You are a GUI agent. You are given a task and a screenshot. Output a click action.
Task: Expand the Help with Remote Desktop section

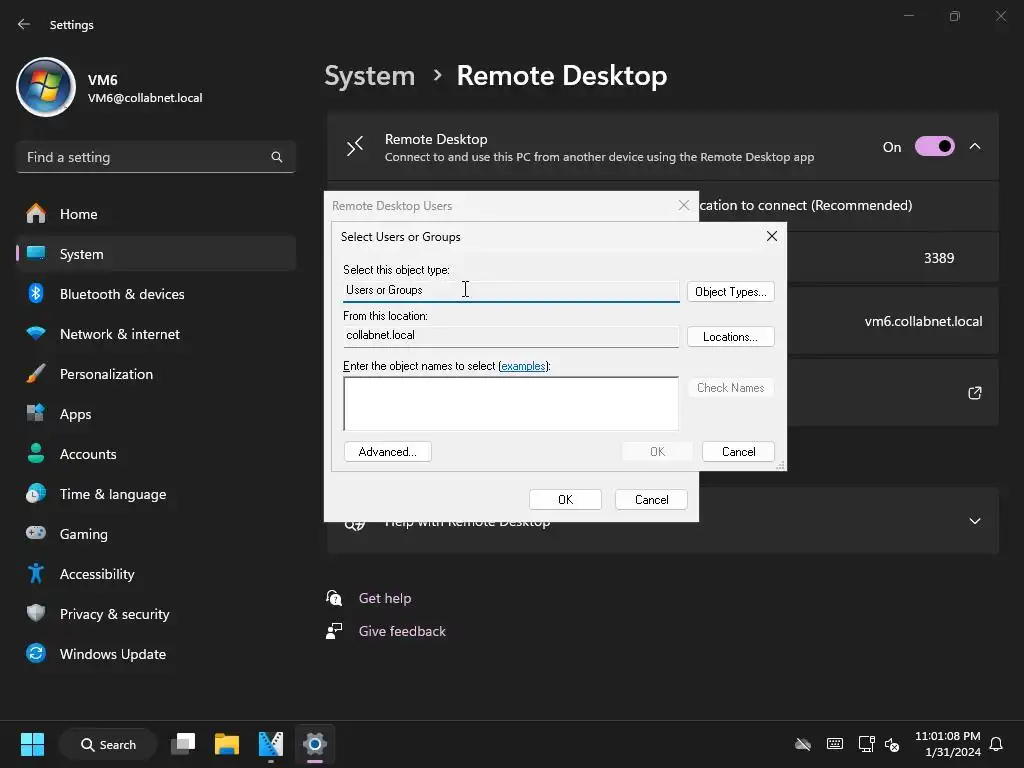coord(975,521)
